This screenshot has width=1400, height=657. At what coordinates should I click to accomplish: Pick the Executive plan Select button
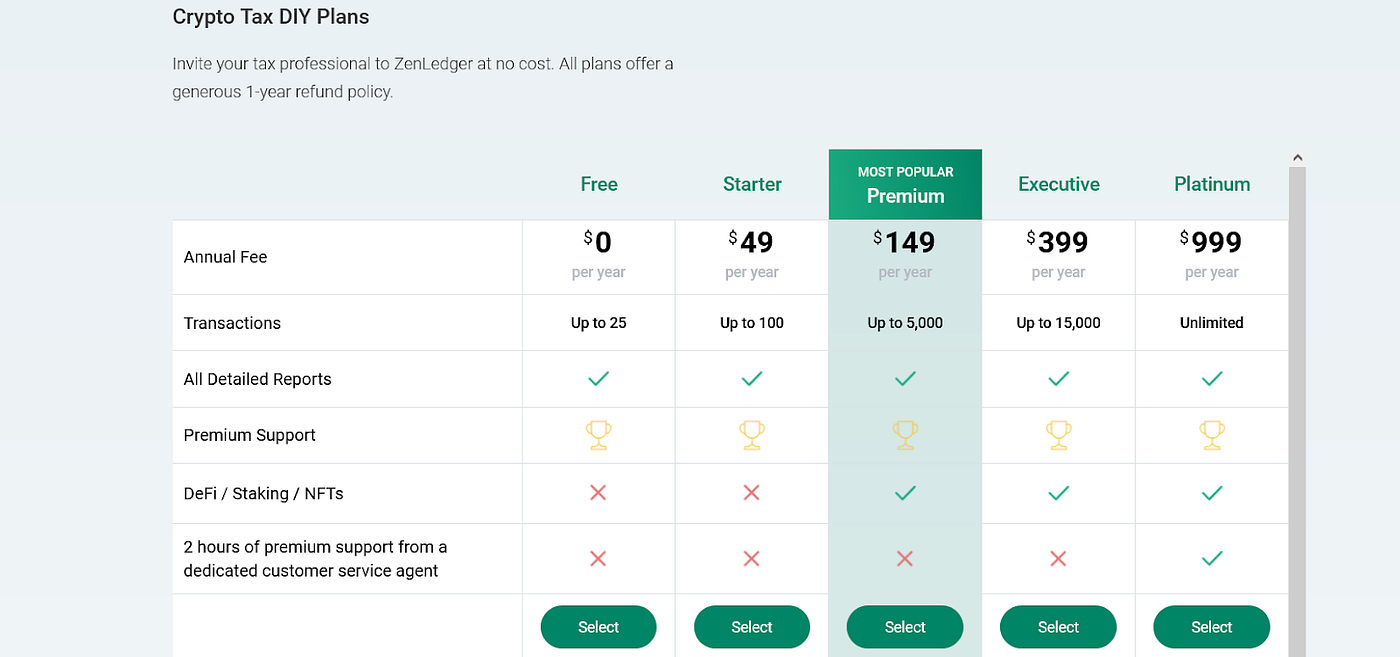click(1058, 627)
